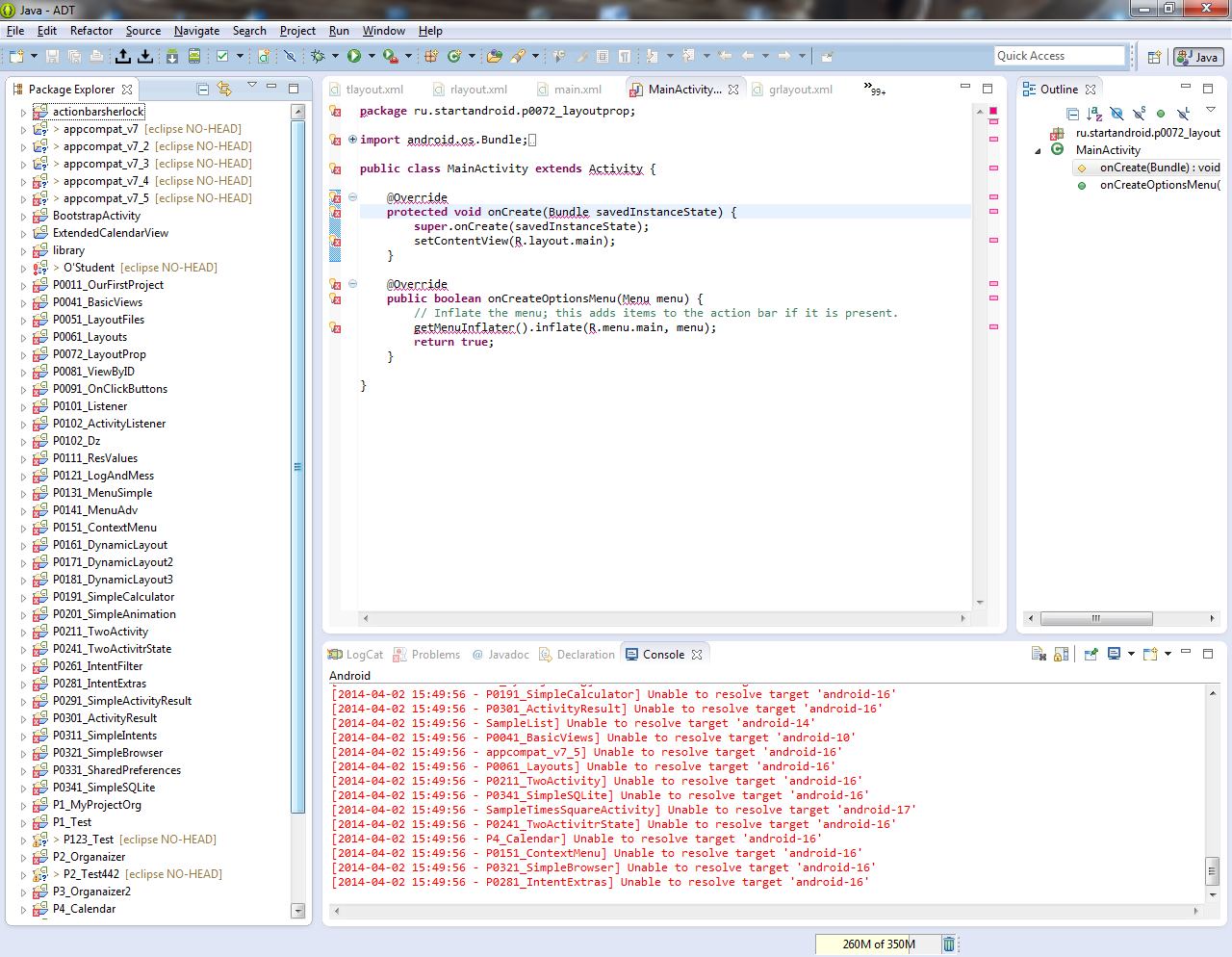Switch to the grlayout.xml editor tab
The width and height of the screenshot is (1232, 957).
792,90
